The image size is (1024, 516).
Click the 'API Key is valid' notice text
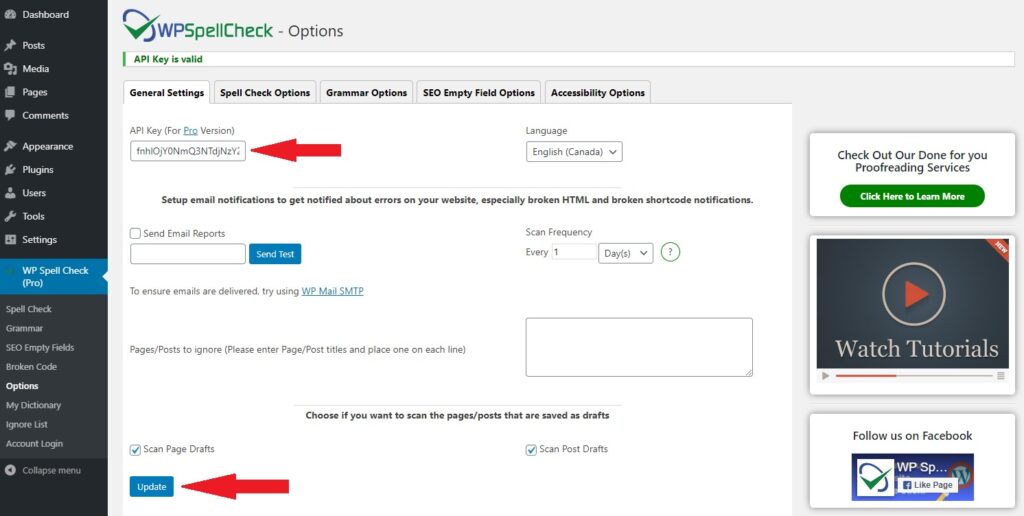tap(168, 59)
